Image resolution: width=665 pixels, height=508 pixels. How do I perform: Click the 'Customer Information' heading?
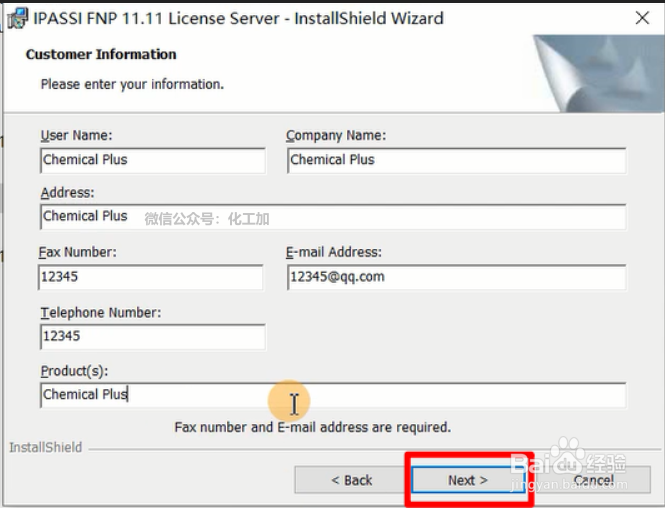pos(101,54)
